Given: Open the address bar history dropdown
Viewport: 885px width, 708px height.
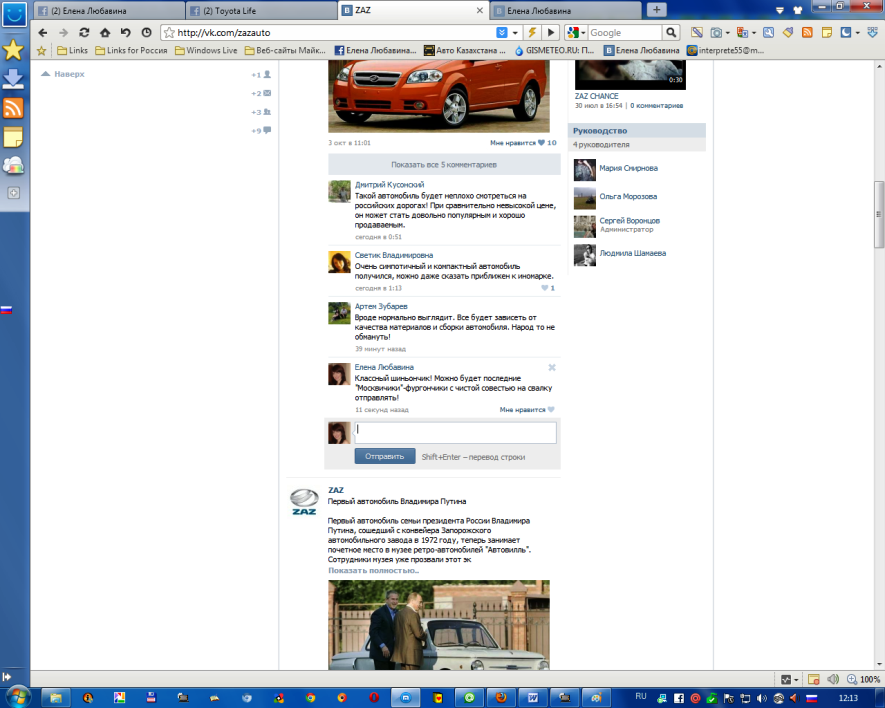Looking at the screenshot, I should click(x=515, y=33).
